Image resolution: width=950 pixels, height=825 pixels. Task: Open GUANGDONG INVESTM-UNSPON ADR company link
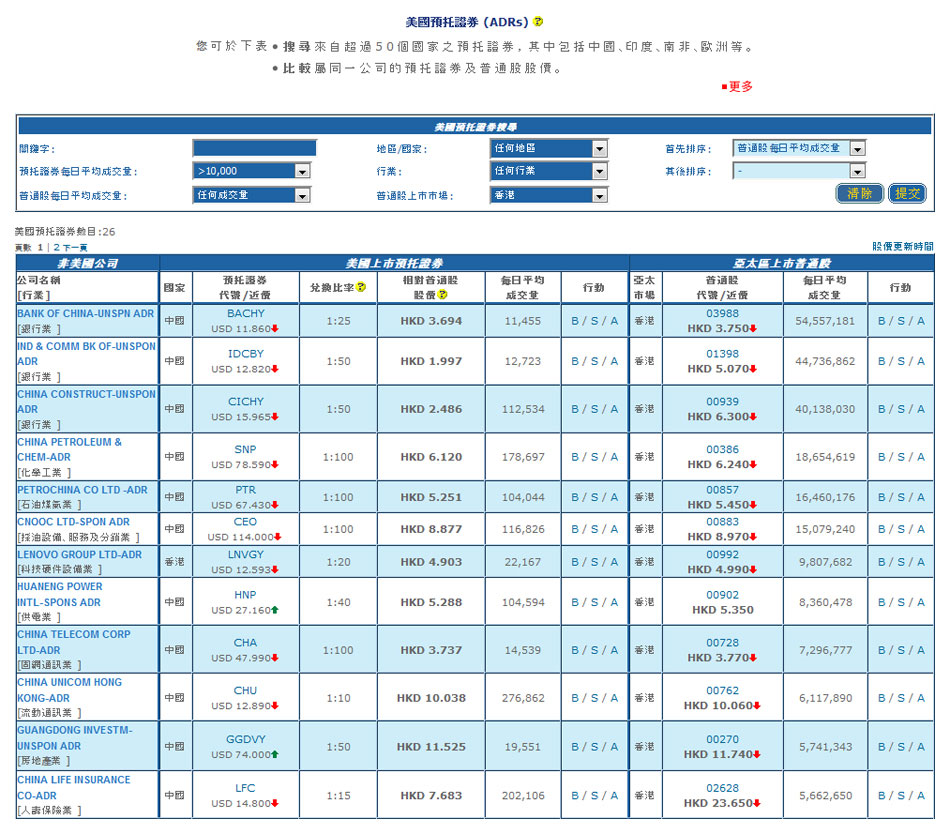coord(75,738)
